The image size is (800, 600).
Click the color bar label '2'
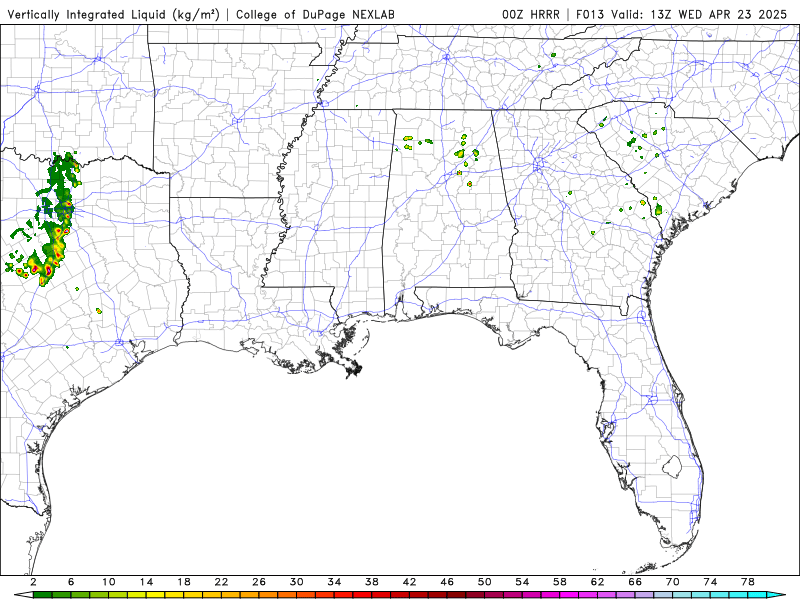[x=33, y=582]
